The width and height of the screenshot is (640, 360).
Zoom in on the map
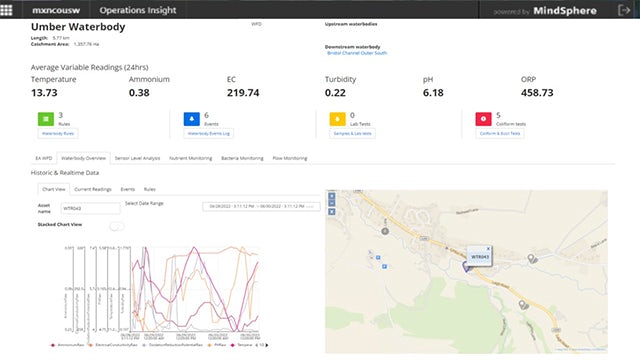pyautogui.click(x=332, y=196)
